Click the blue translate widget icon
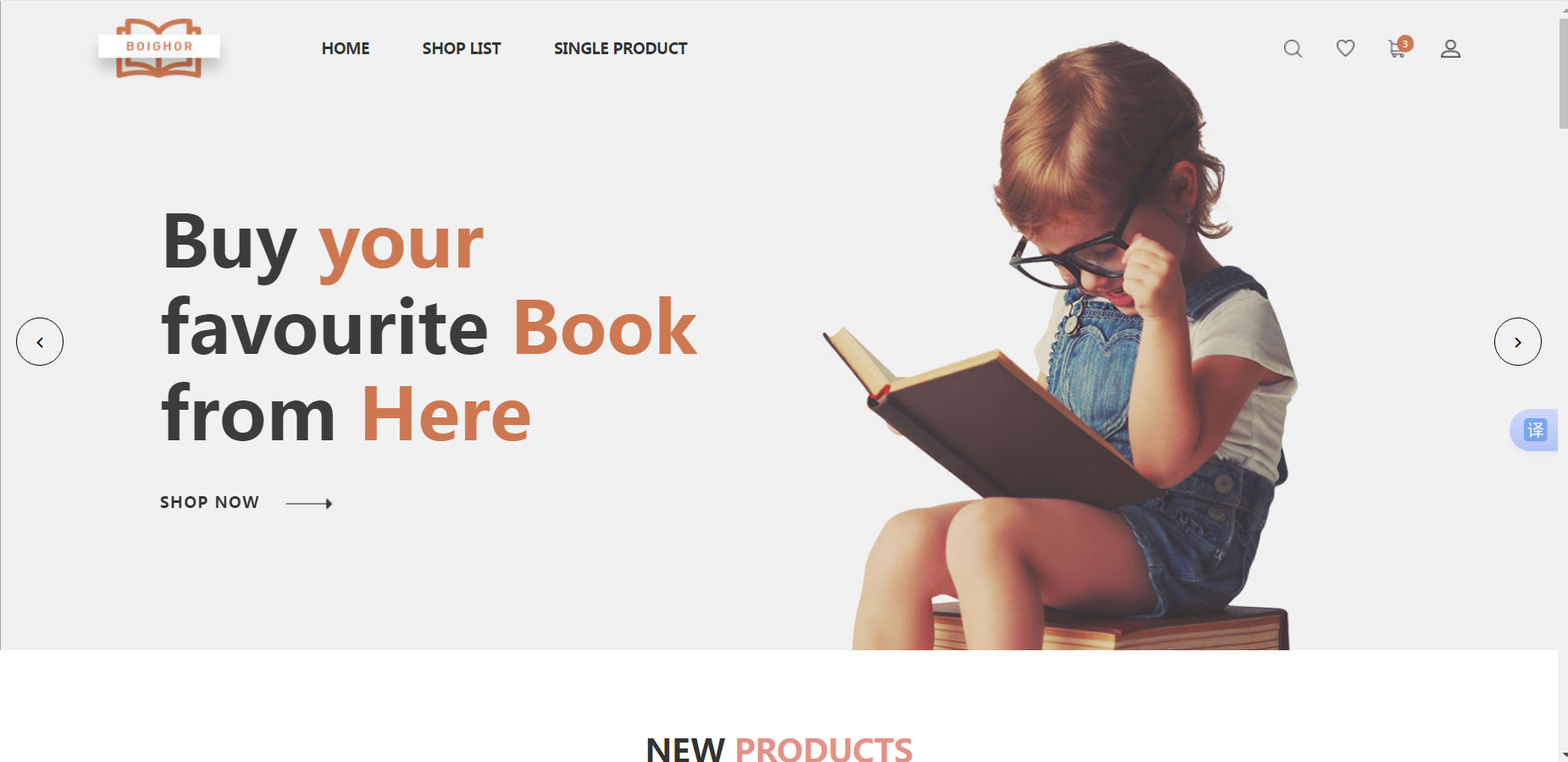 pos(1535,430)
